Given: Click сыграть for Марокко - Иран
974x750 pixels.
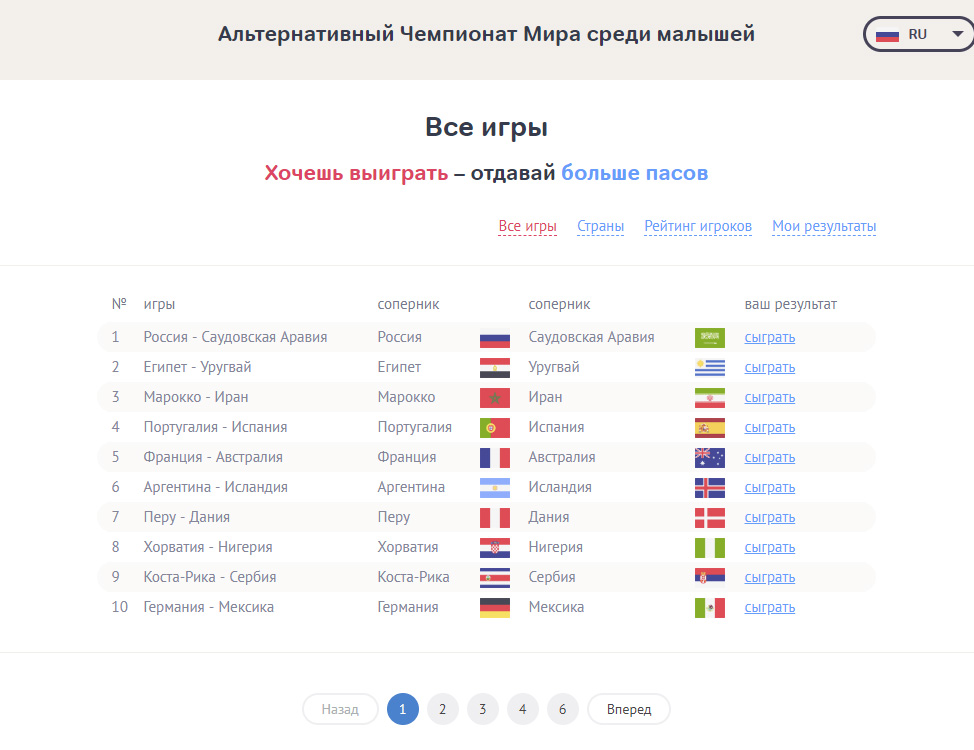Looking at the screenshot, I should pos(770,397).
